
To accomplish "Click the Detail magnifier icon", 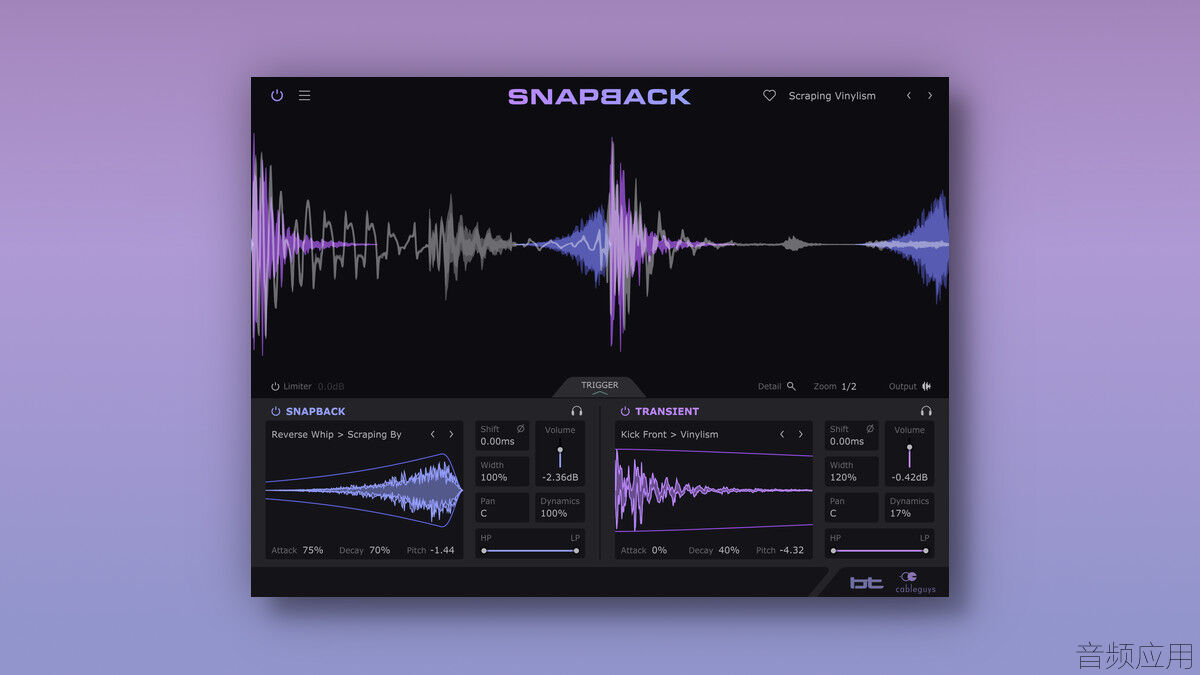I will point(791,386).
